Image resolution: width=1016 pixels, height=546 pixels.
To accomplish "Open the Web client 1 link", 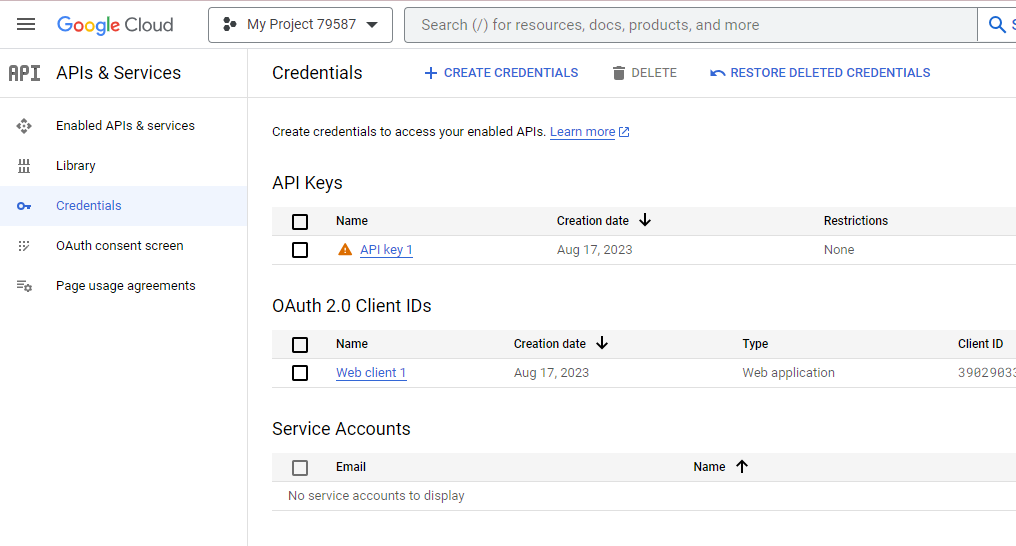I will point(371,373).
